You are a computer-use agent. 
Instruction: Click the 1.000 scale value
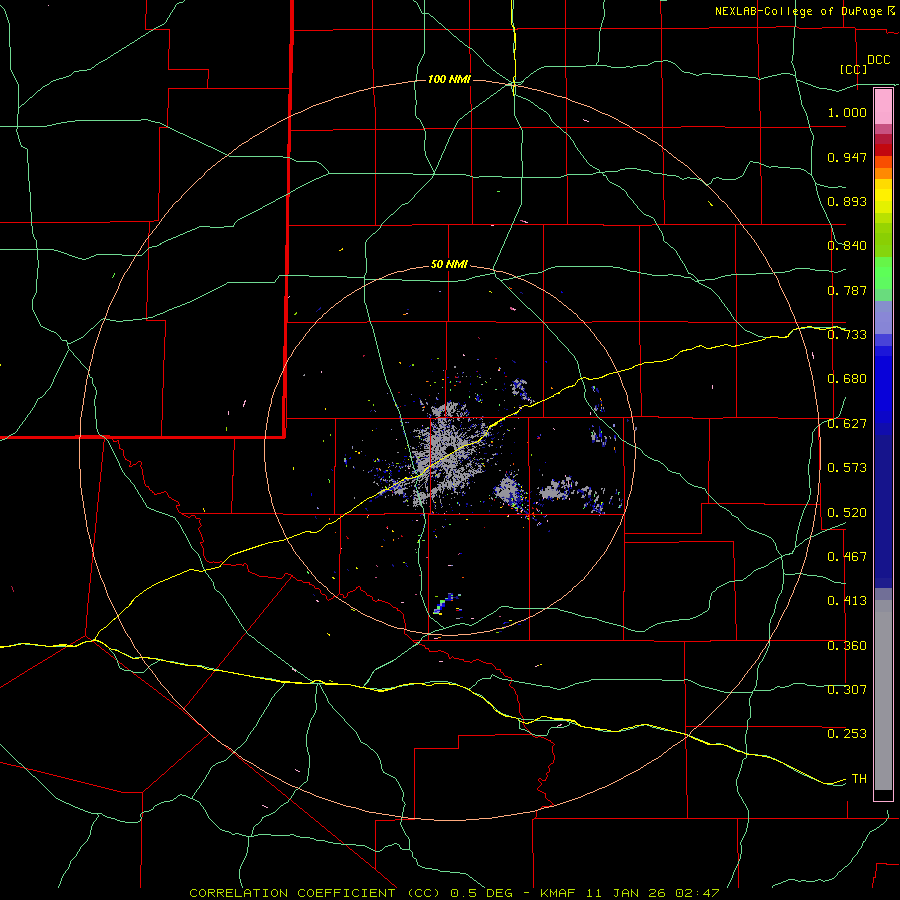(847, 112)
